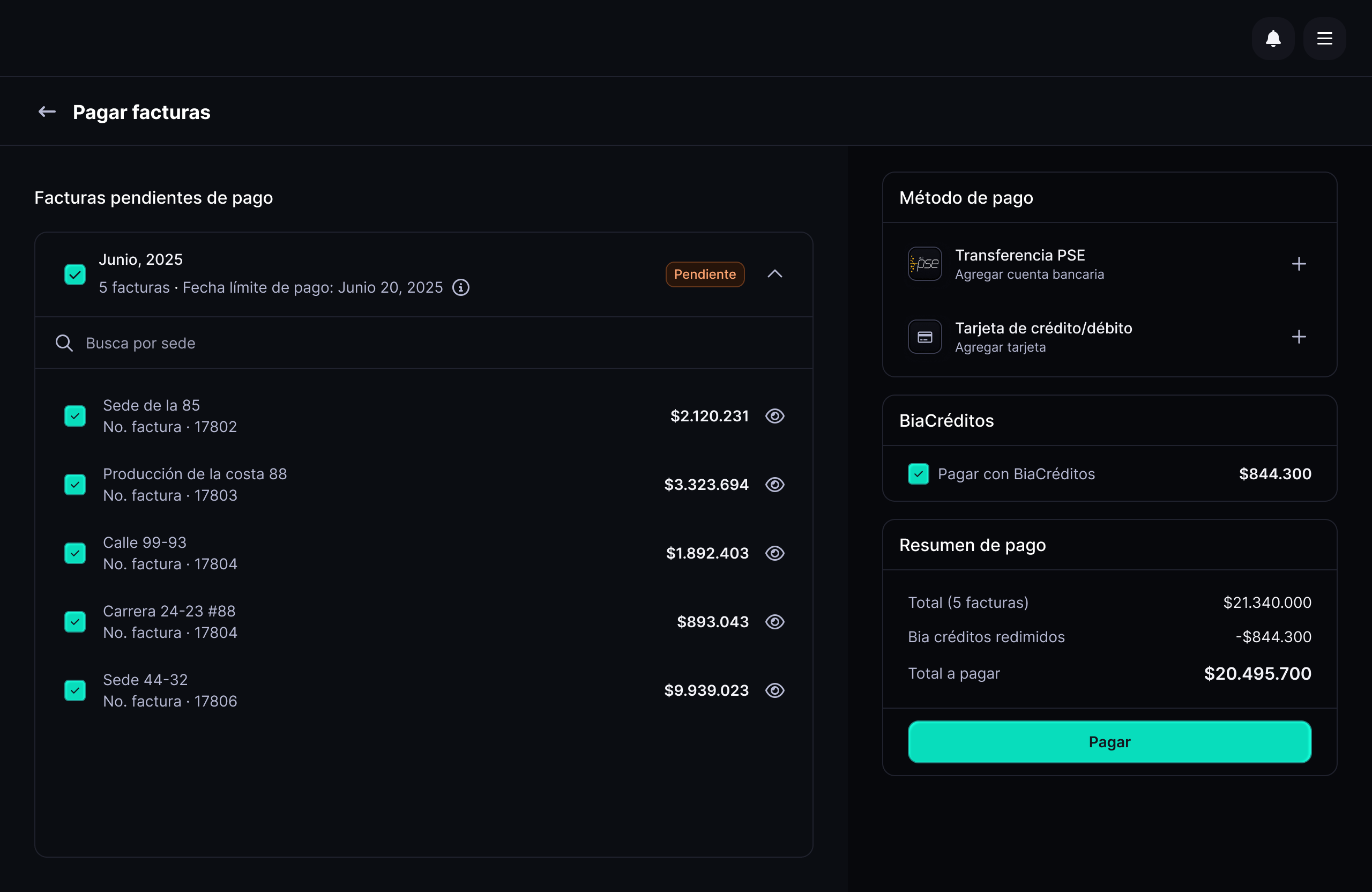
Task: Click the PSE transfer logo icon
Action: (924, 264)
